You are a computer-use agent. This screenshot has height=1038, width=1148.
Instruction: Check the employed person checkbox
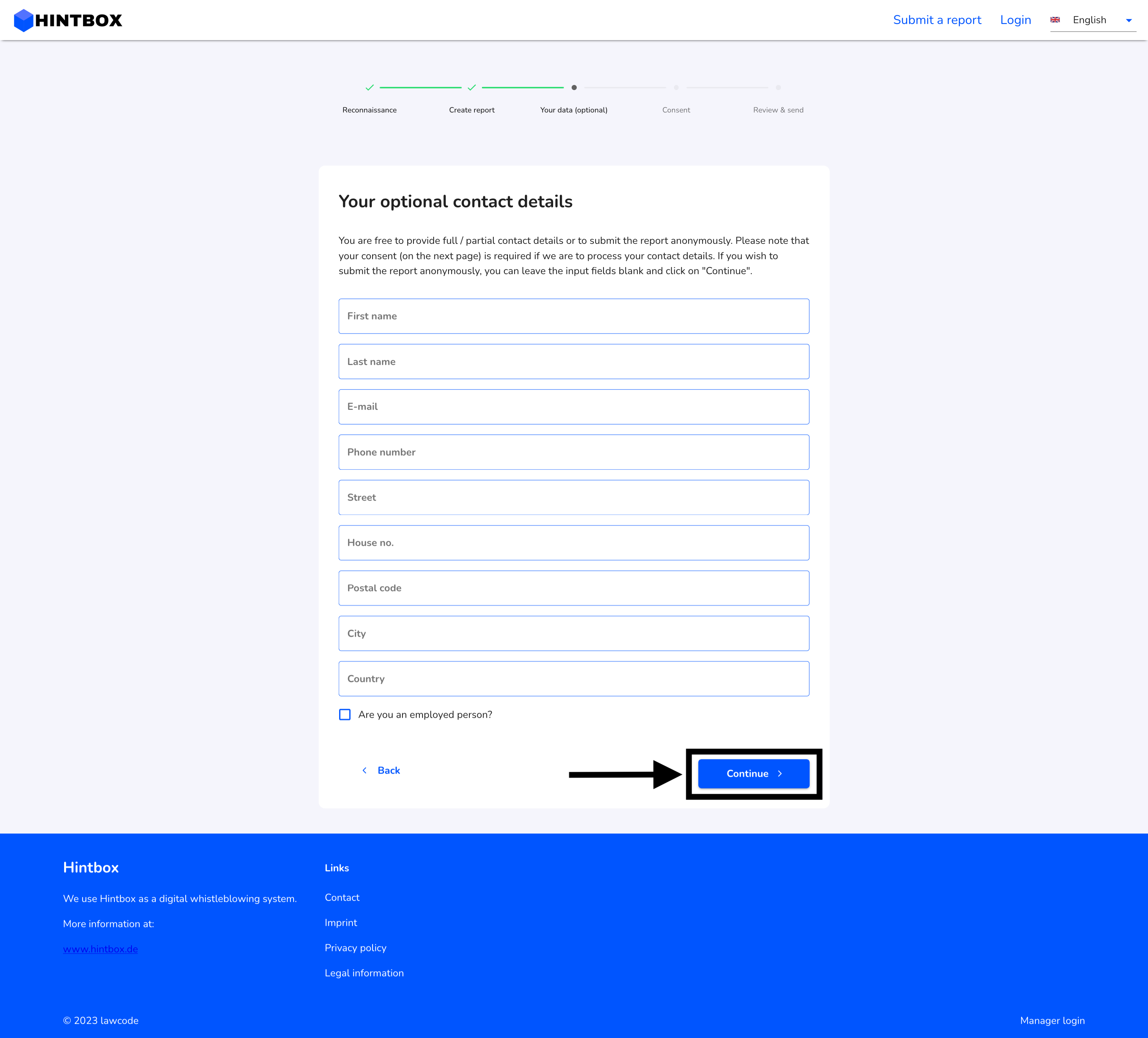click(x=345, y=715)
